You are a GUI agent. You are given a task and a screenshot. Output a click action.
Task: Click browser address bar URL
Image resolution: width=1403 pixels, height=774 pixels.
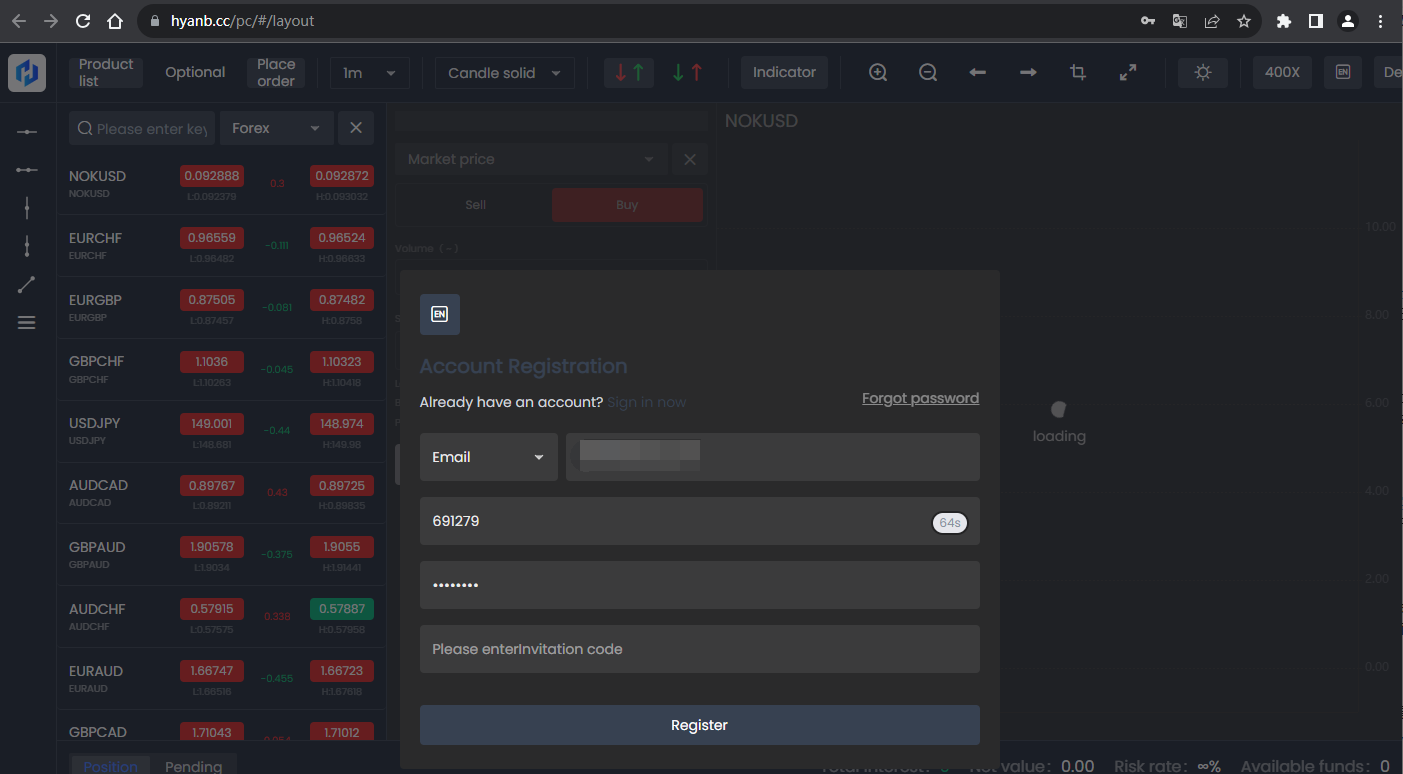pyautogui.click(x=242, y=20)
